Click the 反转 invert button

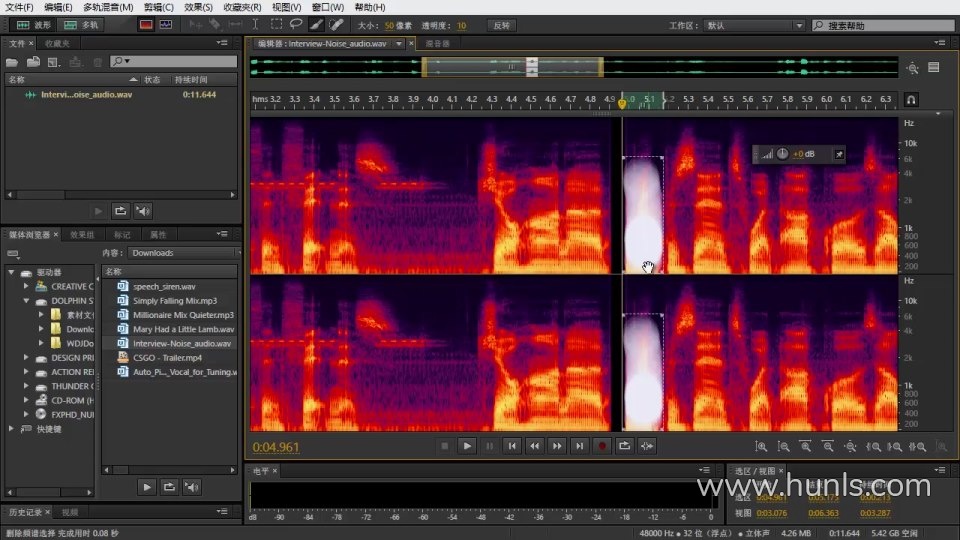[x=502, y=25]
